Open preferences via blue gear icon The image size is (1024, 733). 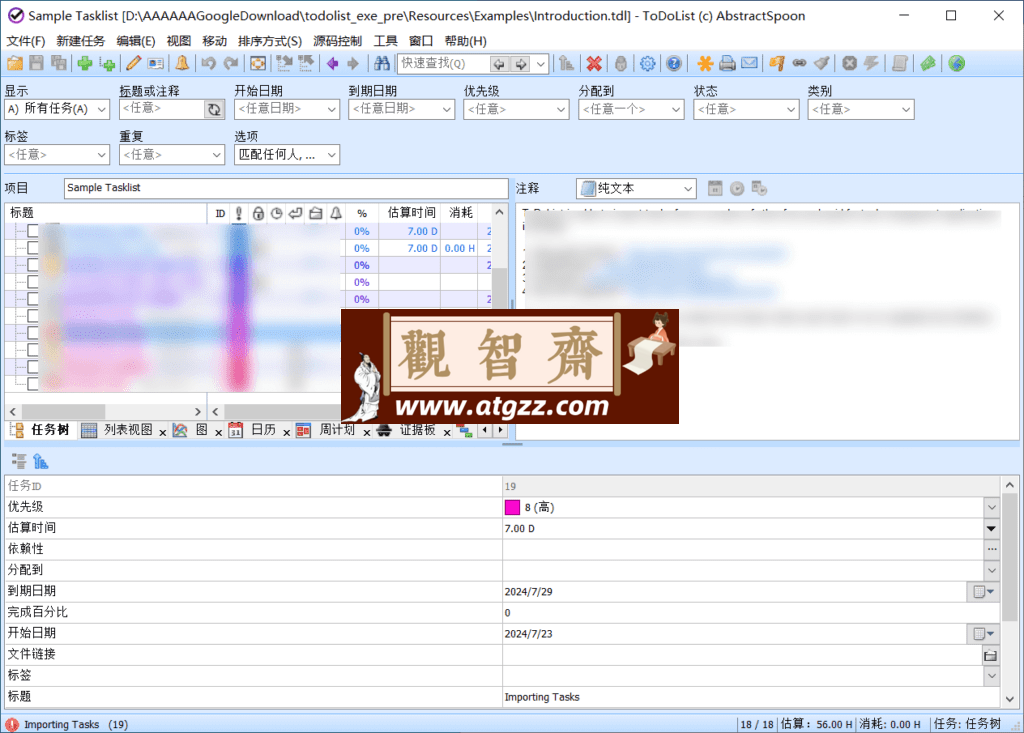click(x=647, y=63)
